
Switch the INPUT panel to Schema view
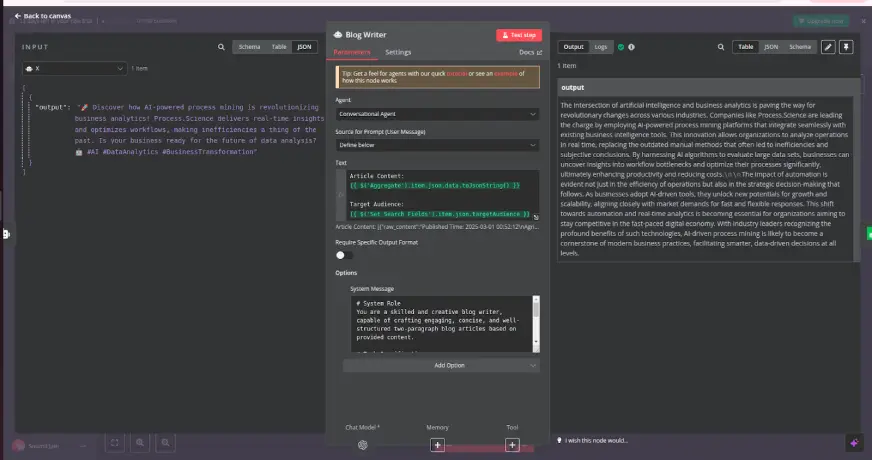coord(249,47)
